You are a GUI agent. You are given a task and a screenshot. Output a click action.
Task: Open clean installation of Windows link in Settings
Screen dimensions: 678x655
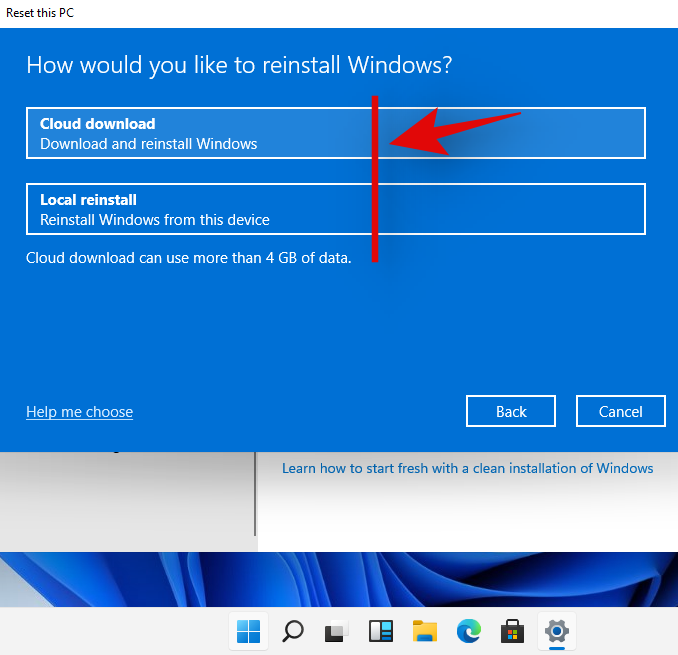point(467,468)
